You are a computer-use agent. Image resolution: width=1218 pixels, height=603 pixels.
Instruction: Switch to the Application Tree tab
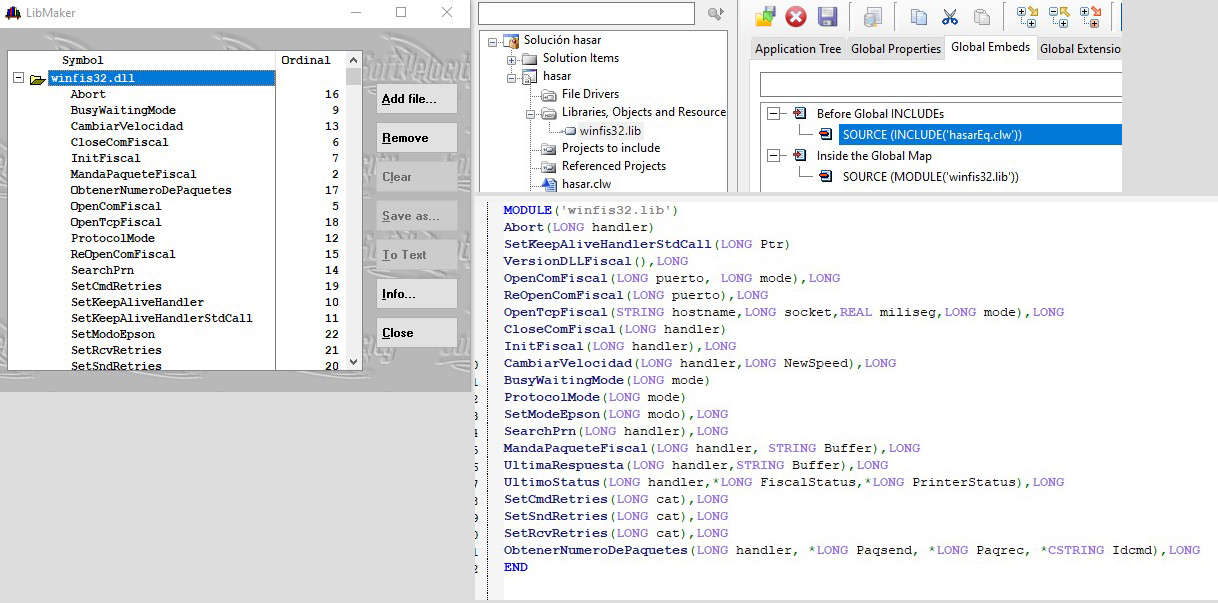tap(797, 49)
